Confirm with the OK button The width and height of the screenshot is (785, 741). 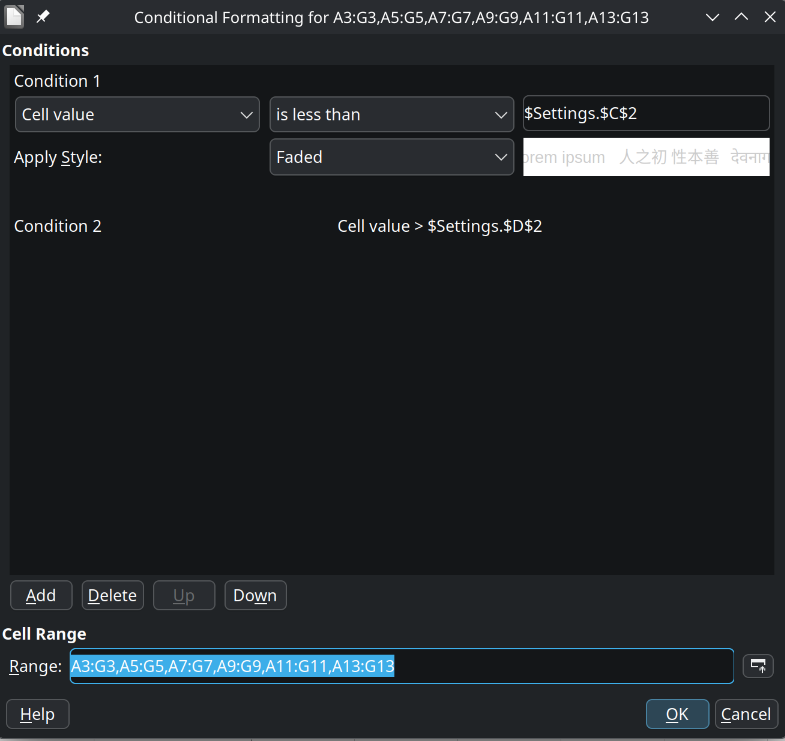click(677, 714)
